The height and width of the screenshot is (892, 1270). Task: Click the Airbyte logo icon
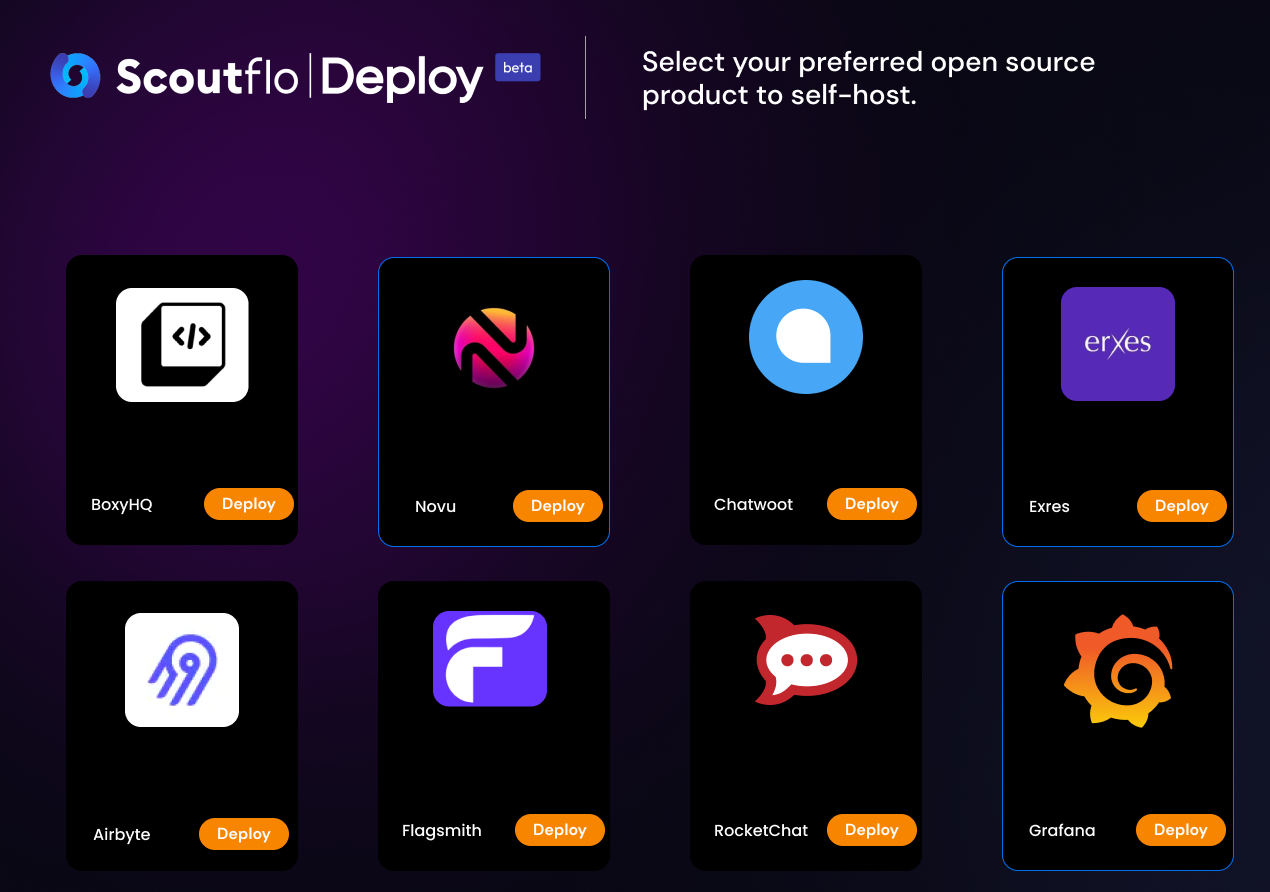[182, 670]
